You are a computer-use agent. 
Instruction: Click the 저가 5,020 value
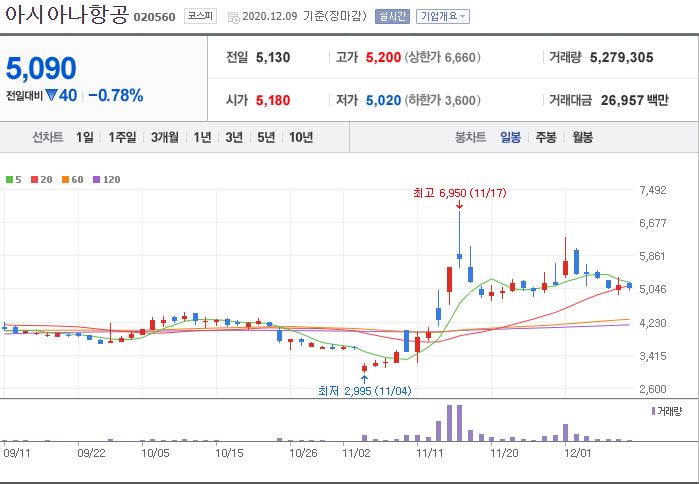383,100
